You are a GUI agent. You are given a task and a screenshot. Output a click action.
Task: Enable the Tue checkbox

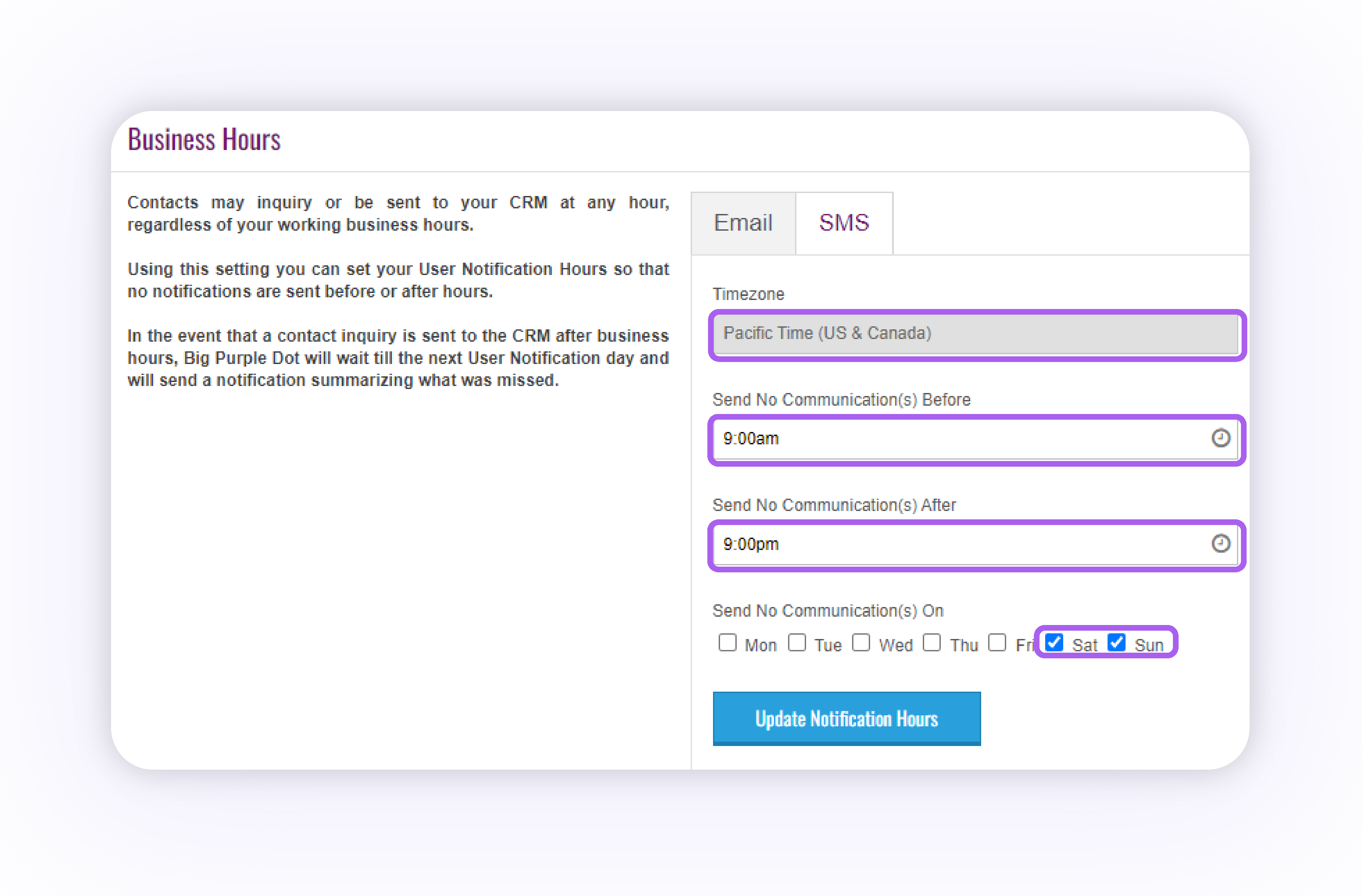pyautogui.click(x=797, y=643)
